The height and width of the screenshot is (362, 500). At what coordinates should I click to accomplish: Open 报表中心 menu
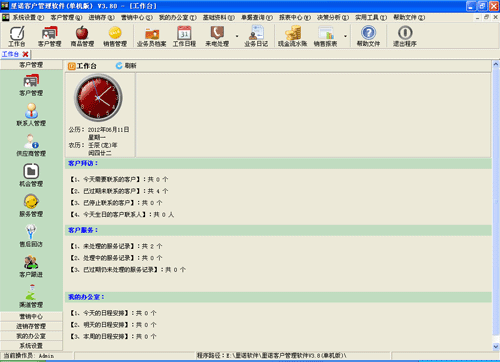(x=295, y=17)
